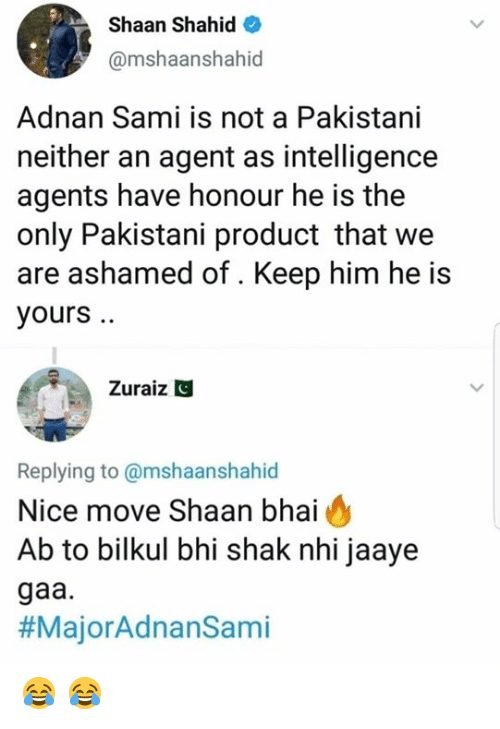Click the fire emoji after Shaan bhai
Viewport: 500px width, 729px height.
tap(338, 511)
